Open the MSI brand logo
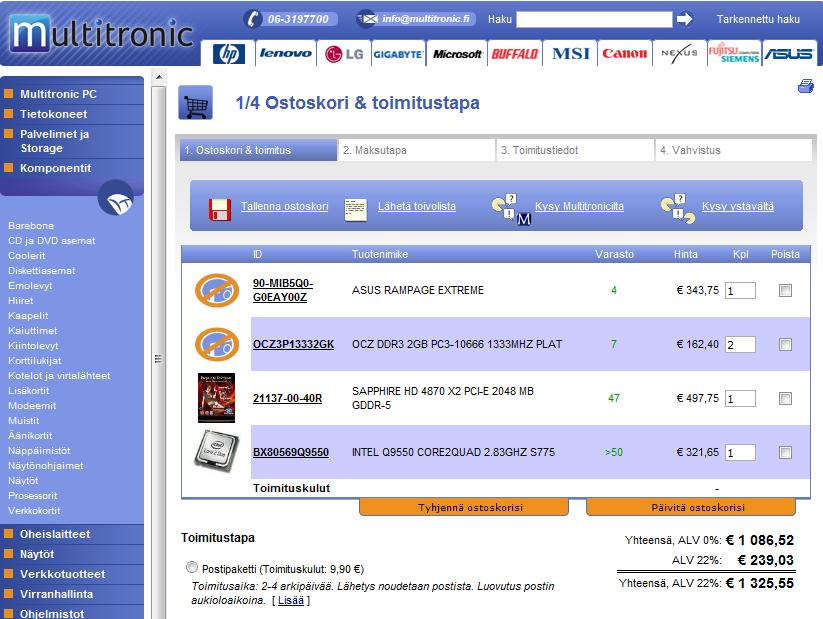 pyautogui.click(x=571, y=54)
